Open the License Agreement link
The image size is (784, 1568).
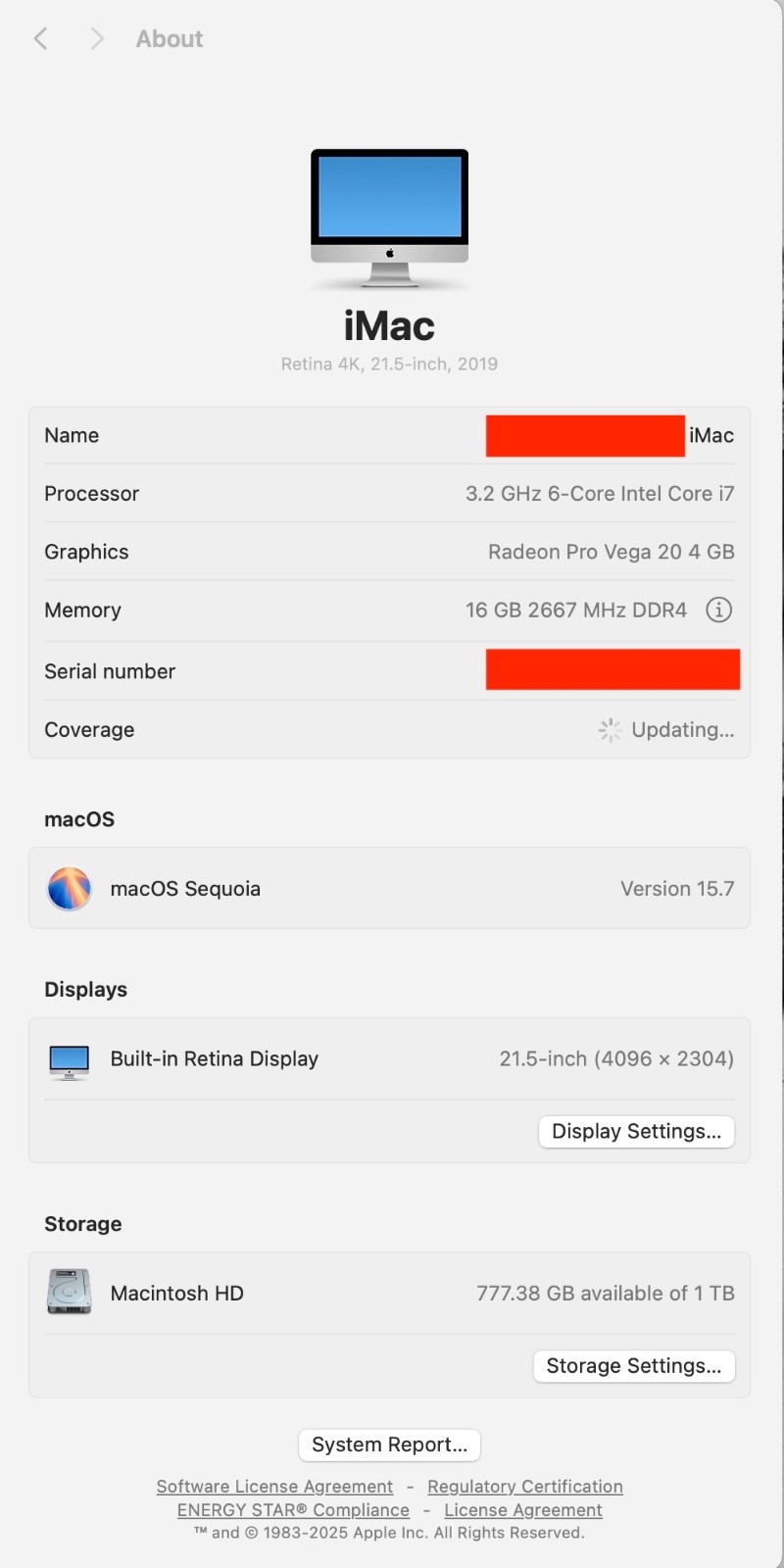522,1510
